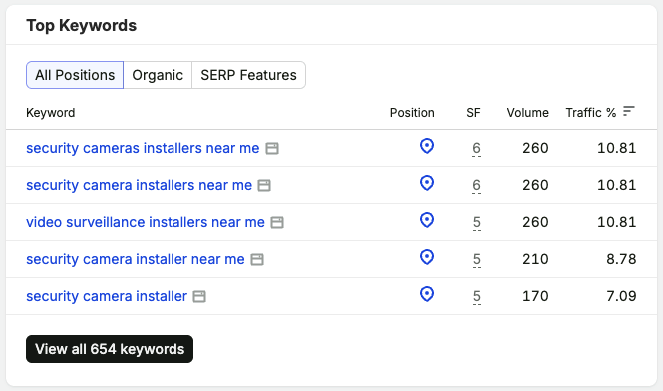
Task: Click the Top Keywords heading
Action: pos(82,25)
